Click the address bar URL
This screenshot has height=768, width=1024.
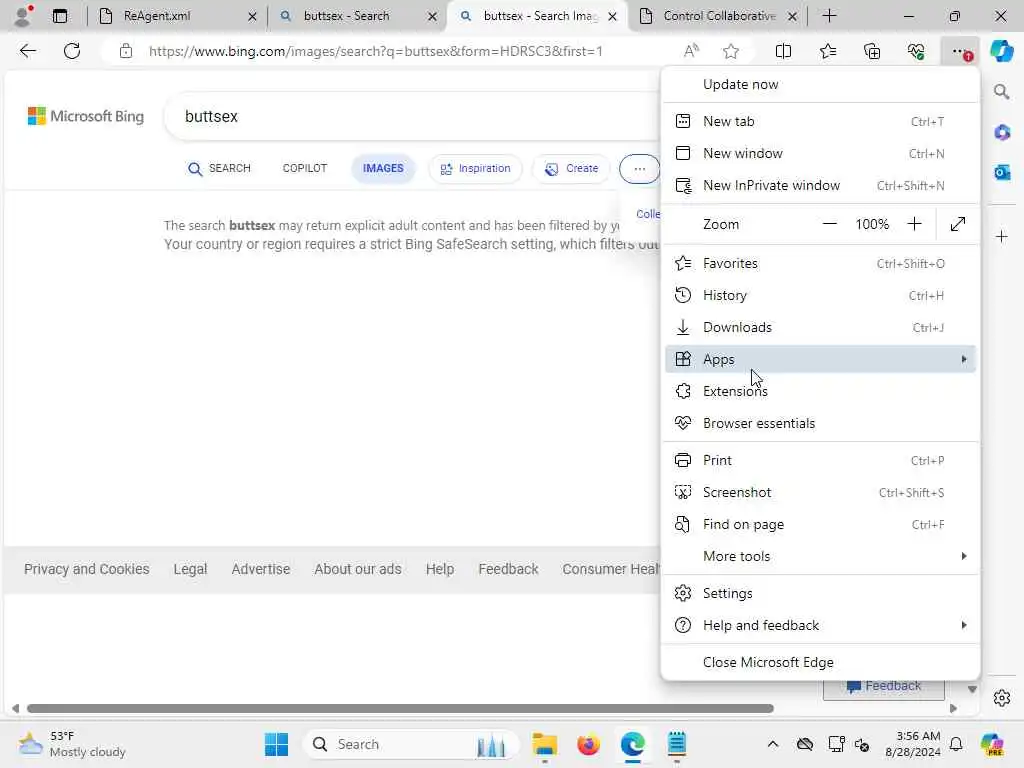tap(376, 51)
